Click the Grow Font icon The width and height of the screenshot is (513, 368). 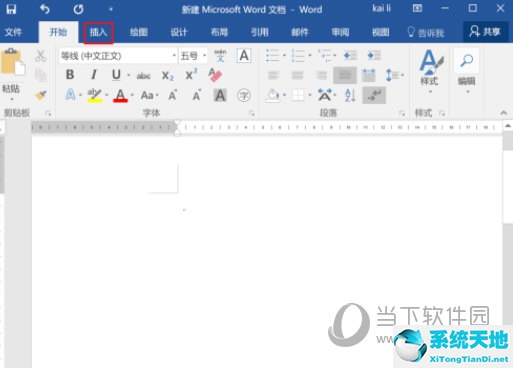[x=173, y=96]
